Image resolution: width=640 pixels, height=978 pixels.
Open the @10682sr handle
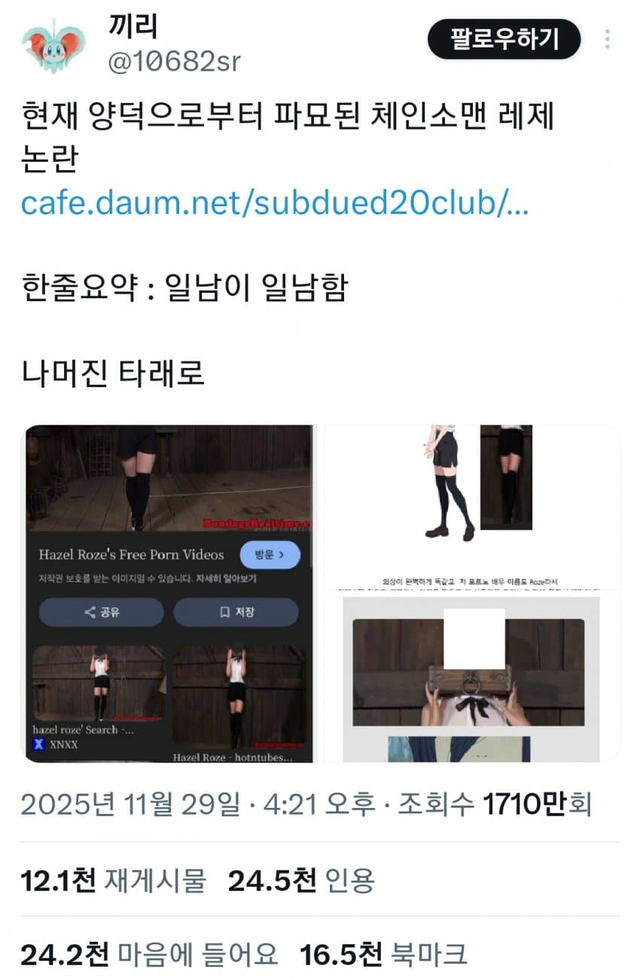click(174, 61)
